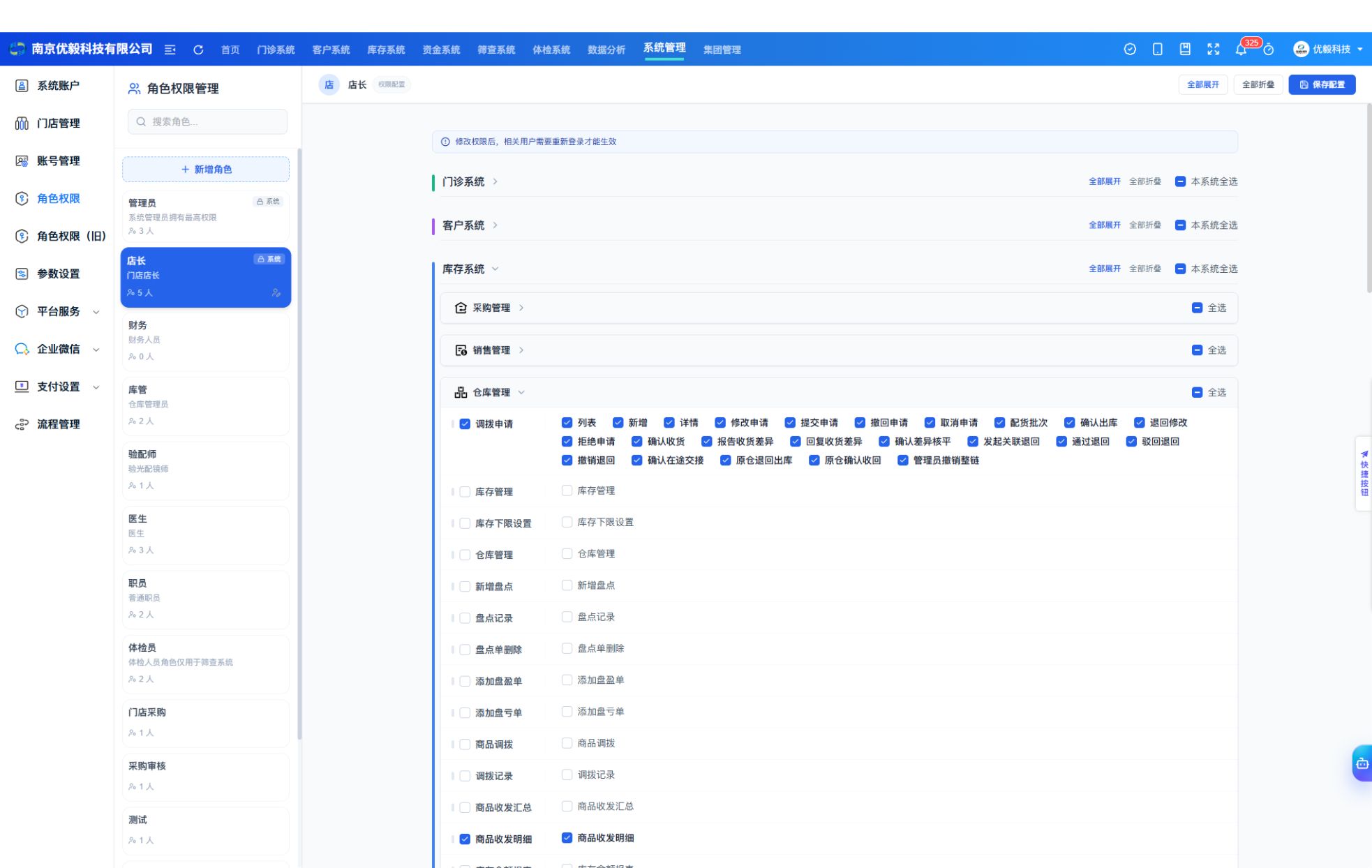Click the refresh icon in top bar
Screen dimensions: 1372x868
click(x=198, y=50)
